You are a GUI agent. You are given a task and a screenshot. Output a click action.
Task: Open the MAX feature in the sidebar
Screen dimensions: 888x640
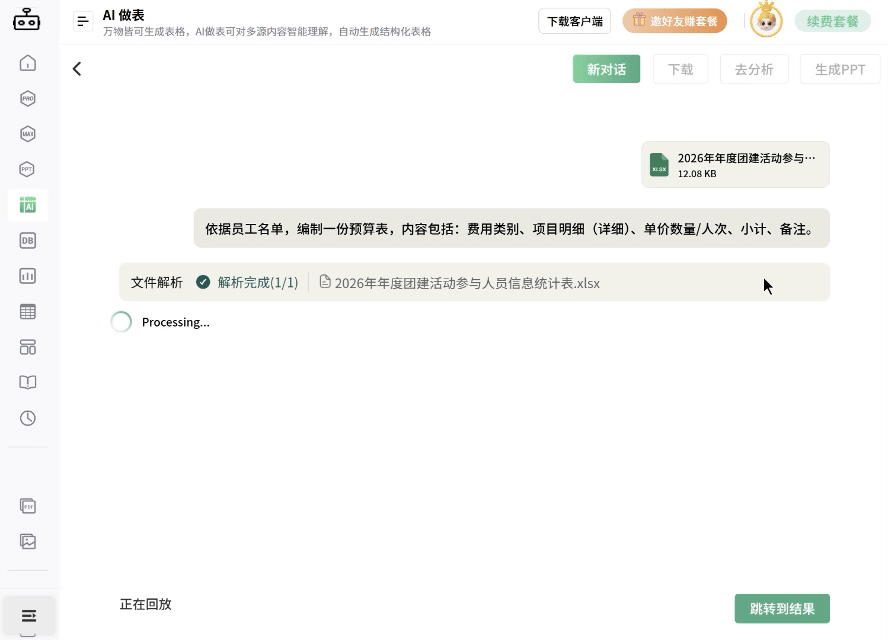(x=27, y=133)
